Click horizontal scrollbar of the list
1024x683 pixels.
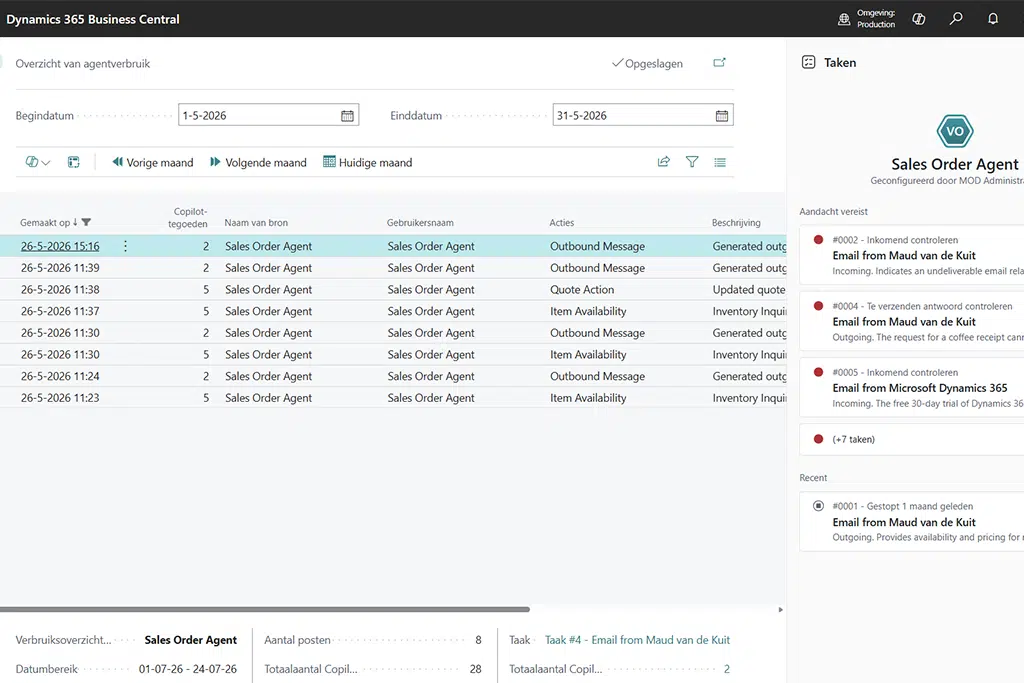click(264, 609)
